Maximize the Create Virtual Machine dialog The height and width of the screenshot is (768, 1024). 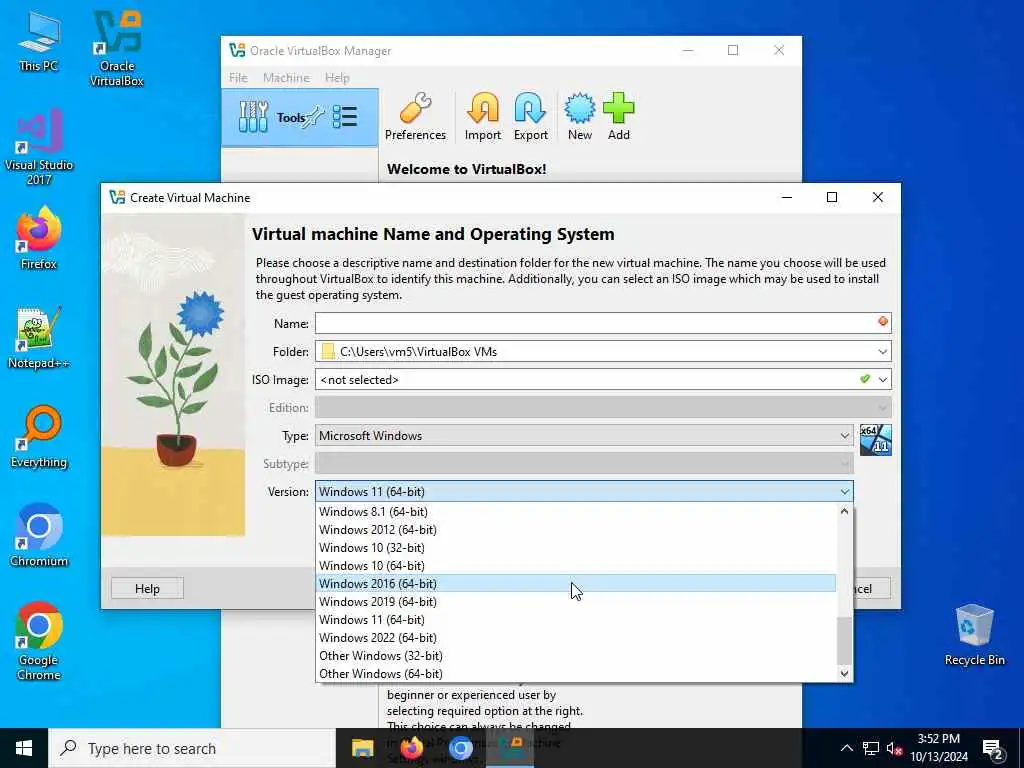point(832,197)
